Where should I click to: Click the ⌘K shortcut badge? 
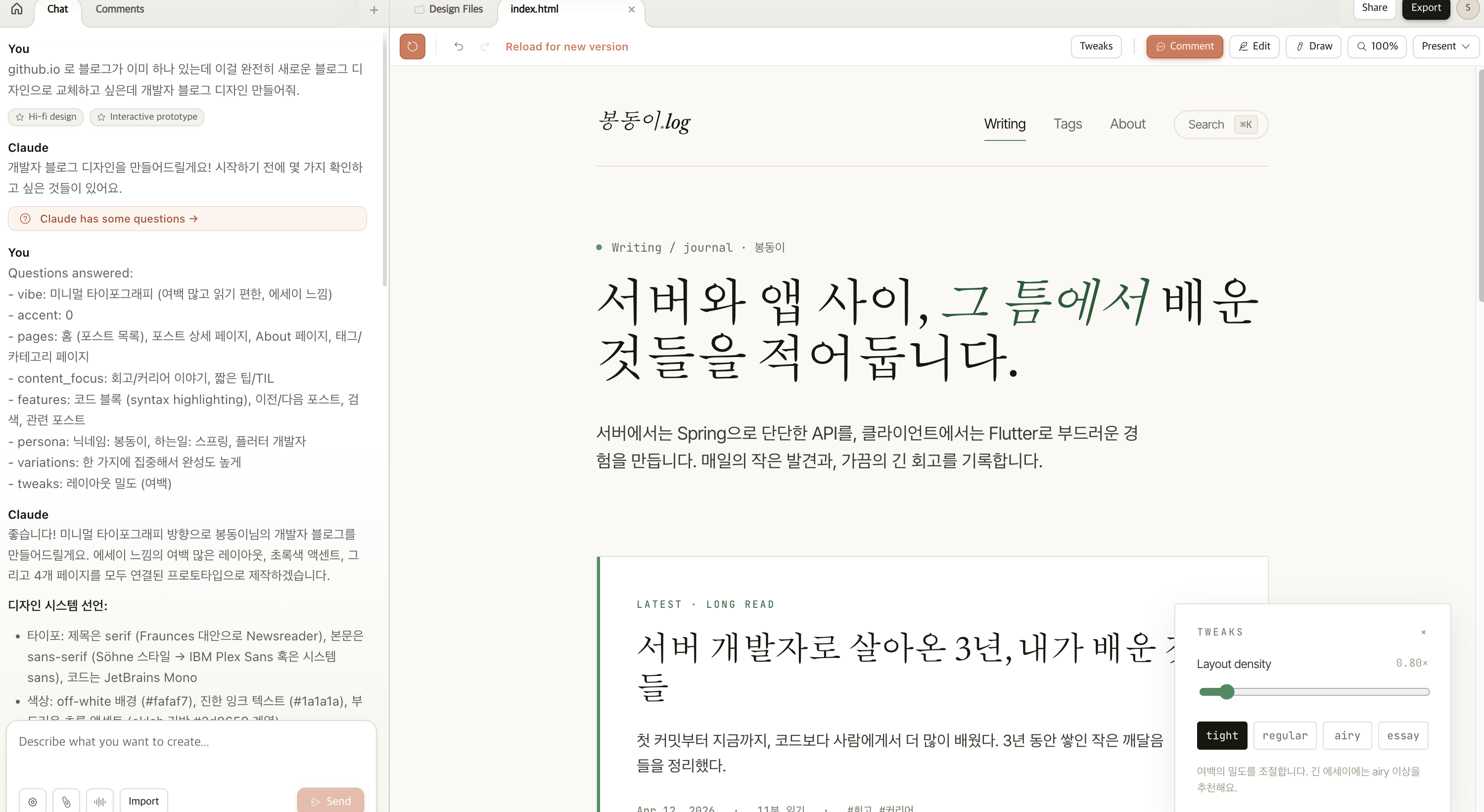click(1246, 125)
